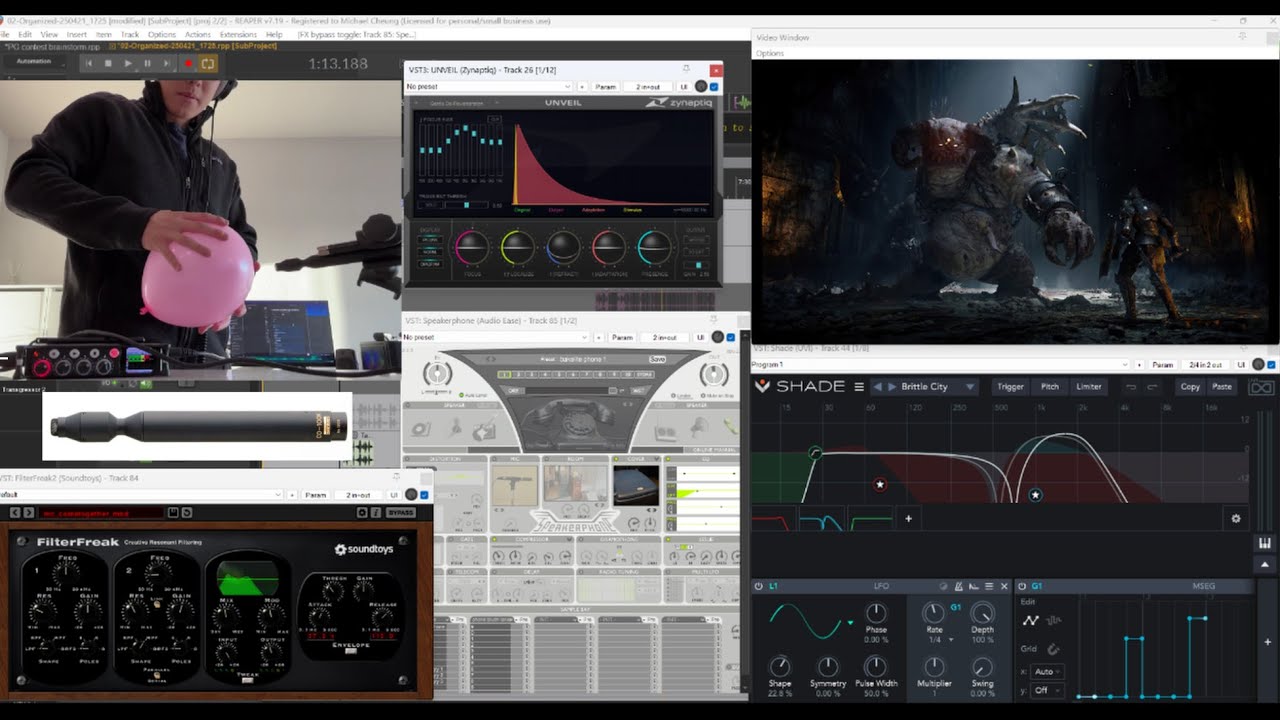
Task: Open the MSEG grid y Off dropdown
Action: pyautogui.click(x=1046, y=690)
